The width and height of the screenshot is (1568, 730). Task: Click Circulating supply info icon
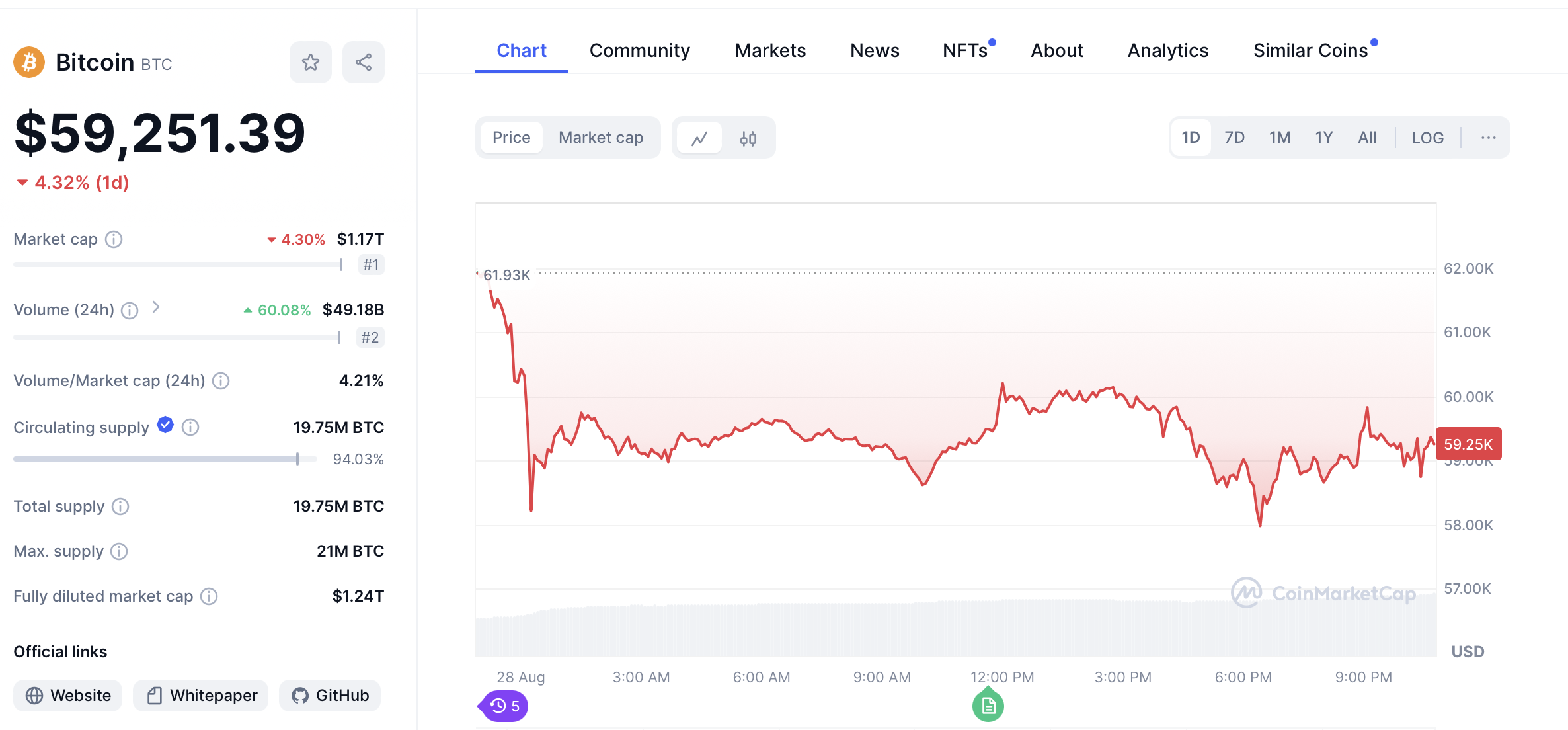190,428
